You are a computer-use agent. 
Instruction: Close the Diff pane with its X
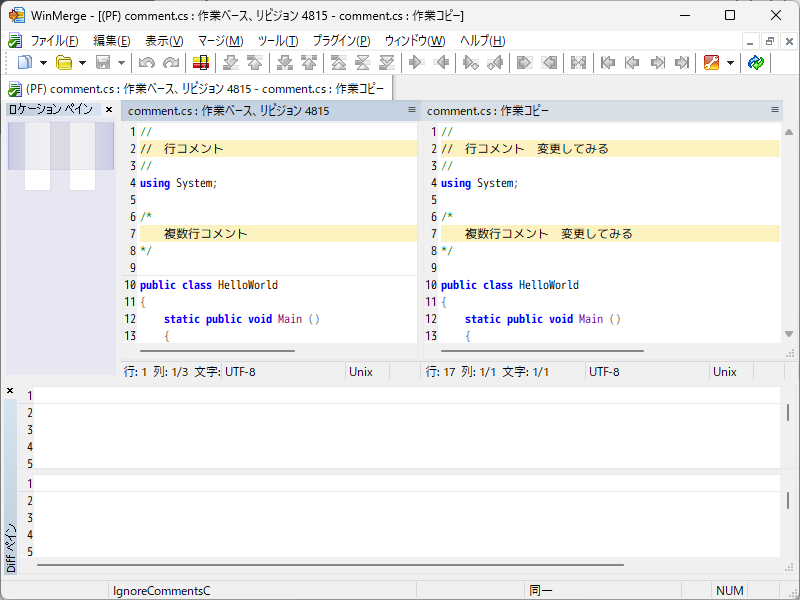point(10,391)
